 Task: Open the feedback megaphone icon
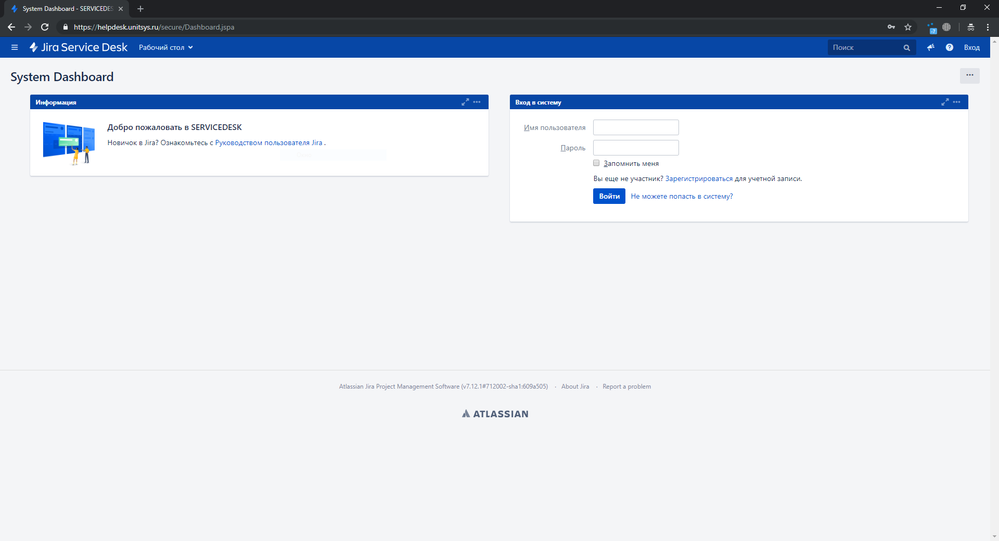click(x=931, y=47)
